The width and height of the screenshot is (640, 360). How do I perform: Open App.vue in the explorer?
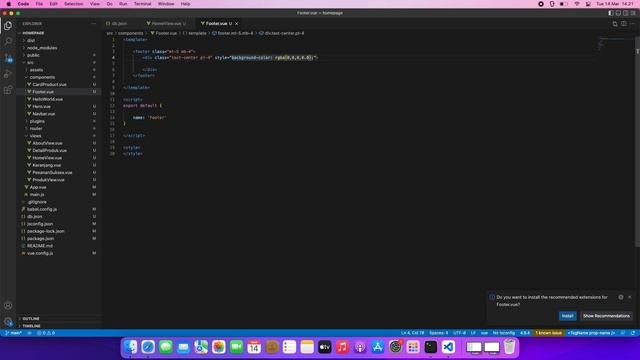pos(38,187)
